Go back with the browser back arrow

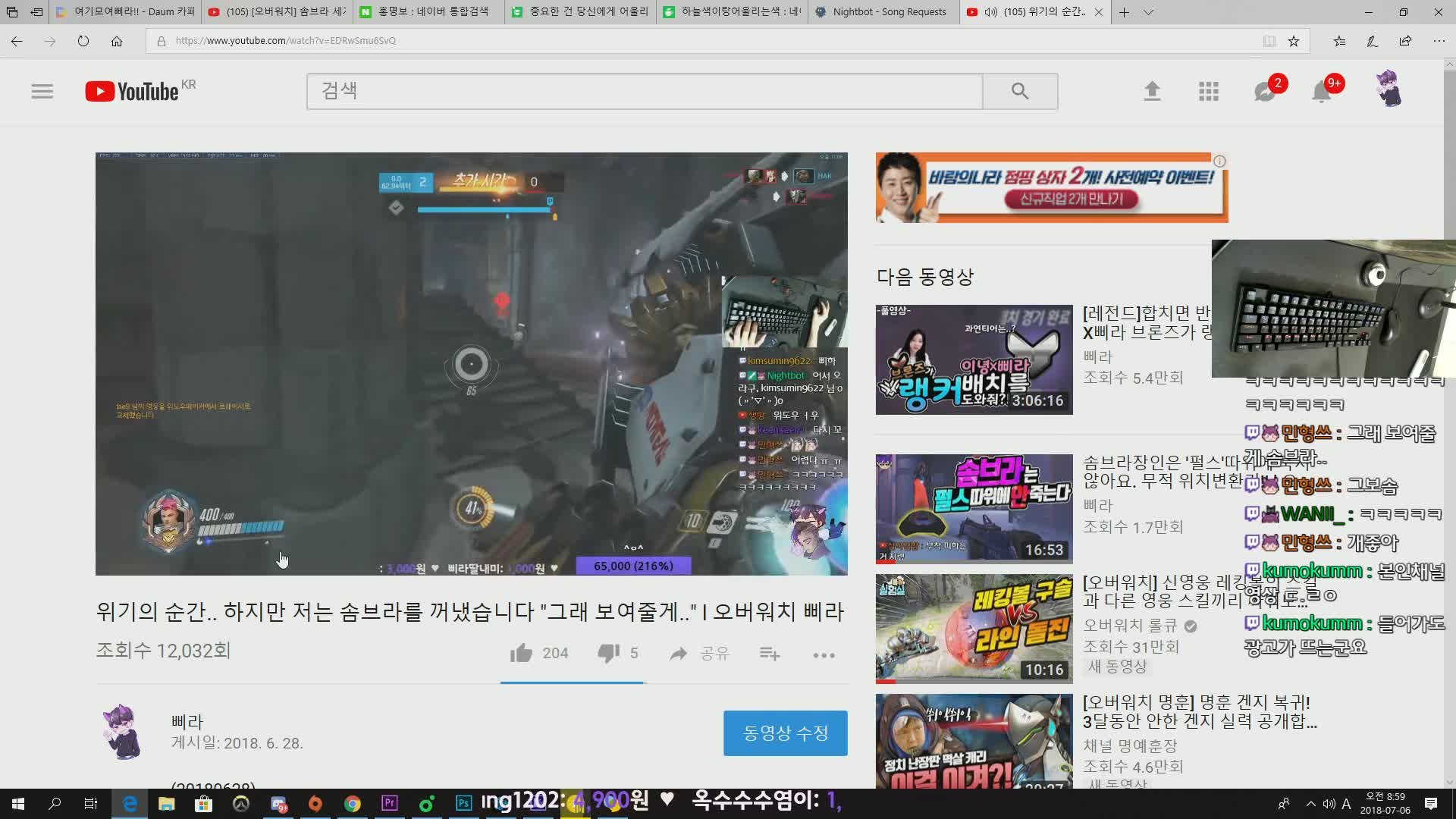point(17,41)
